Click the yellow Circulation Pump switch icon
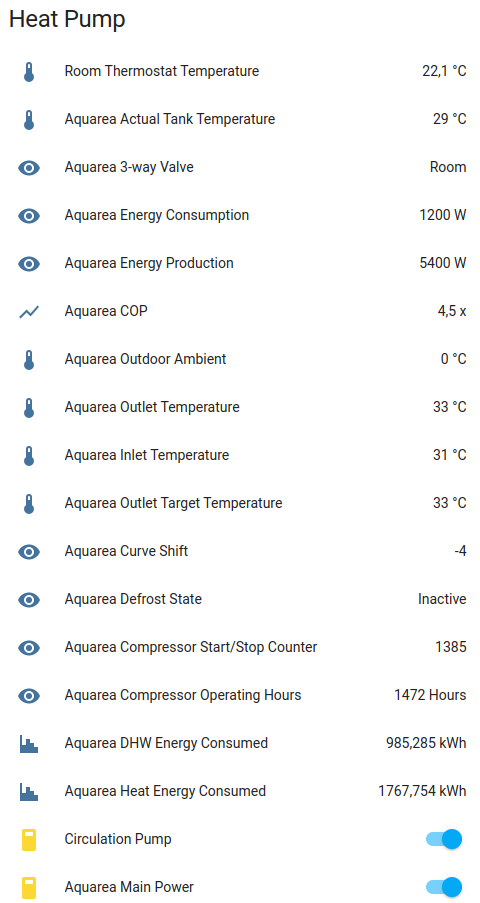This screenshot has height=903, width=480. click(29, 840)
